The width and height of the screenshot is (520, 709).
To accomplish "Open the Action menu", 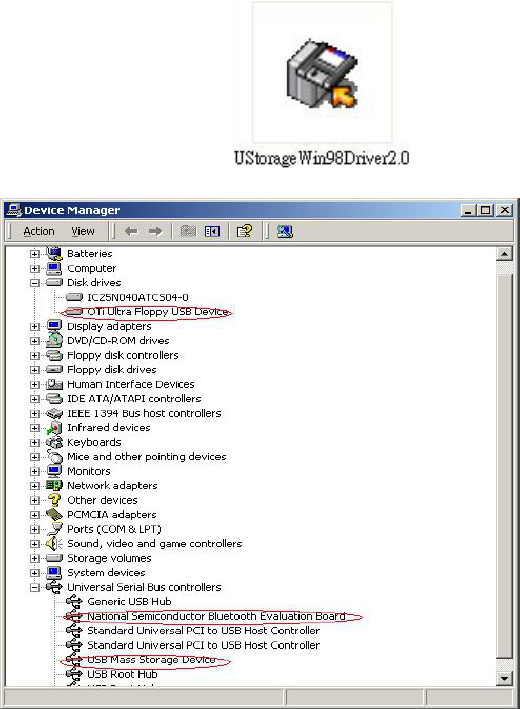I will pos(39,232).
